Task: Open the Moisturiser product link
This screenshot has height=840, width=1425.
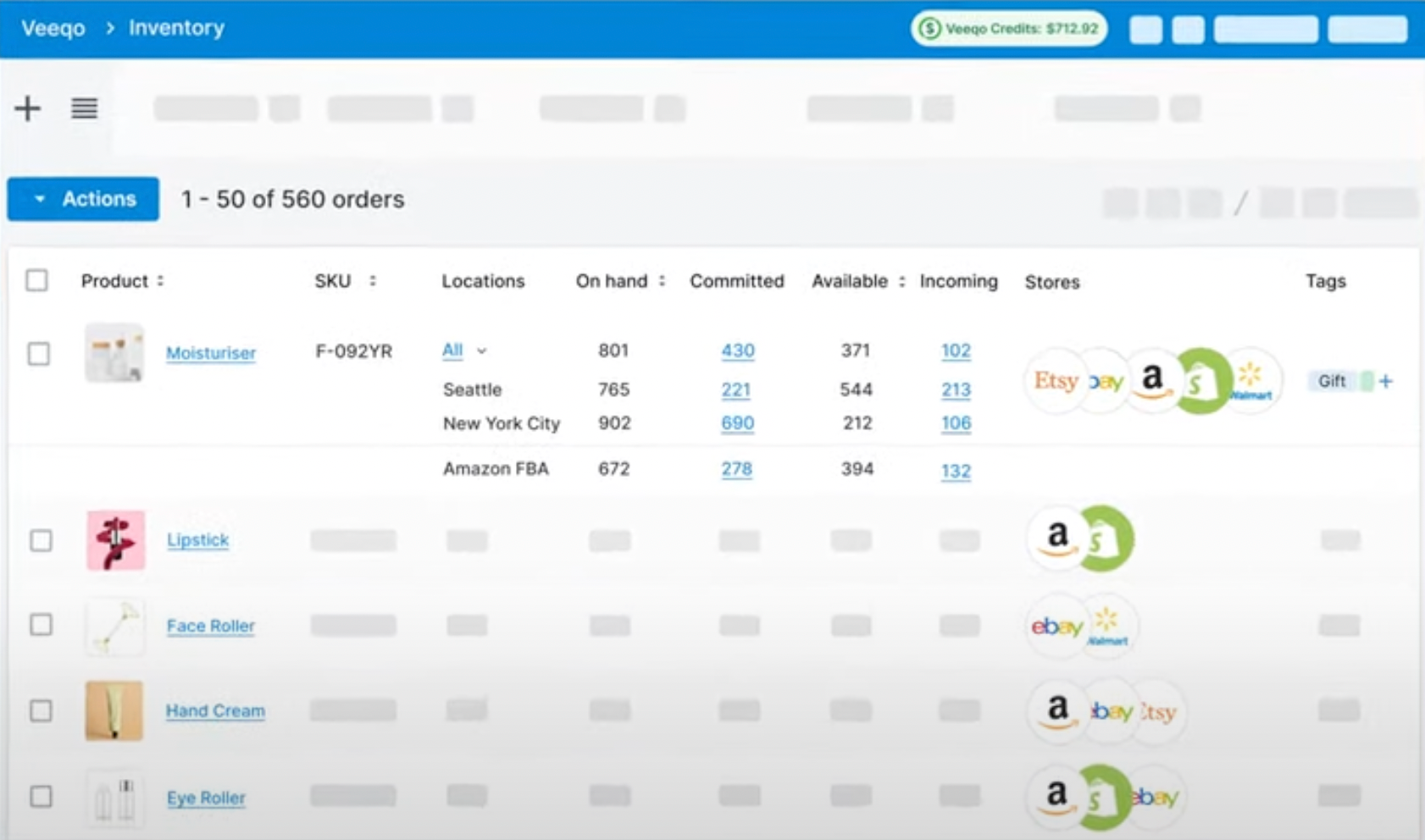Action: click(x=211, y=353)
